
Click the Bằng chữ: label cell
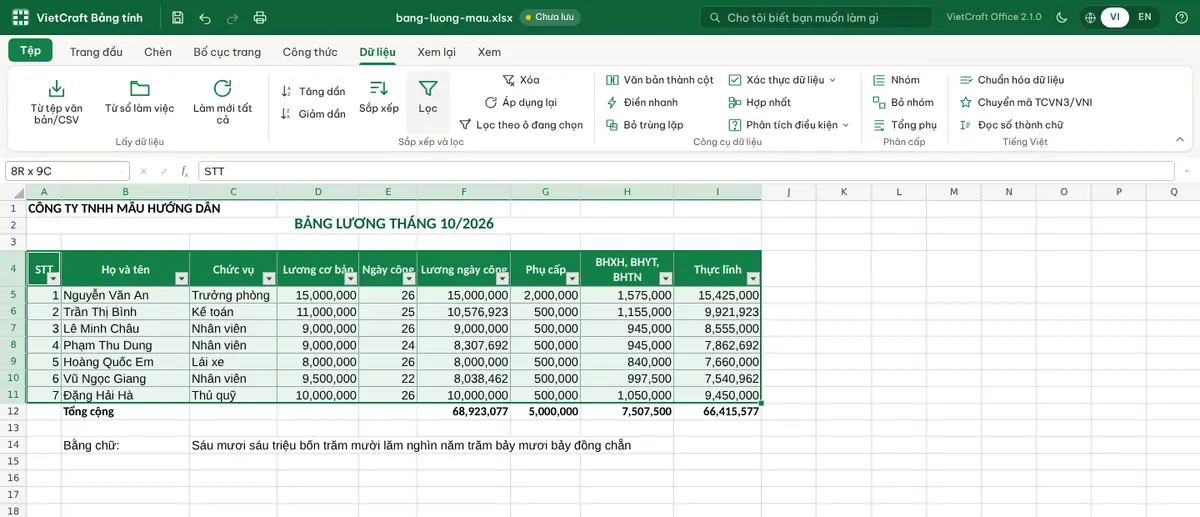[x=125, y=445]
